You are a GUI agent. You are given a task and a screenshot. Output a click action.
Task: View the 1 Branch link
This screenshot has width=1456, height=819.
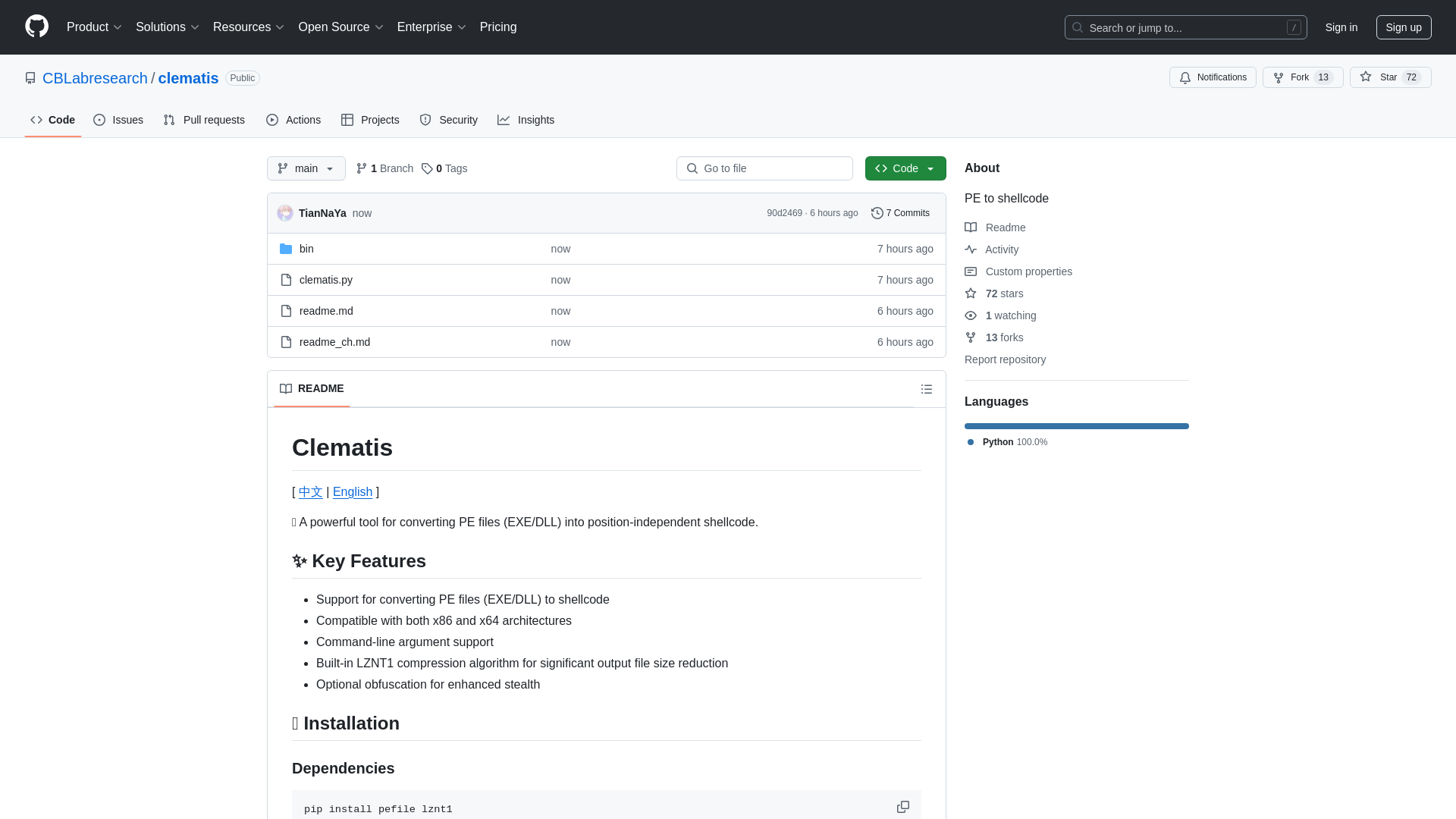click(384, 168)
